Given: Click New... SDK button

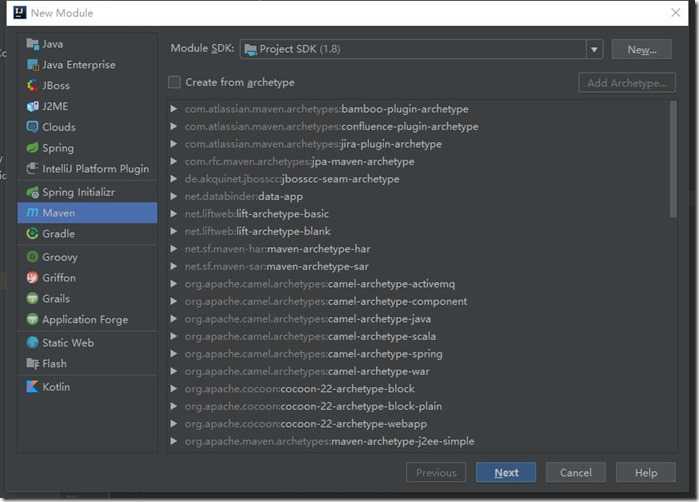Looking at the screenshot, I should coord(641,49).
